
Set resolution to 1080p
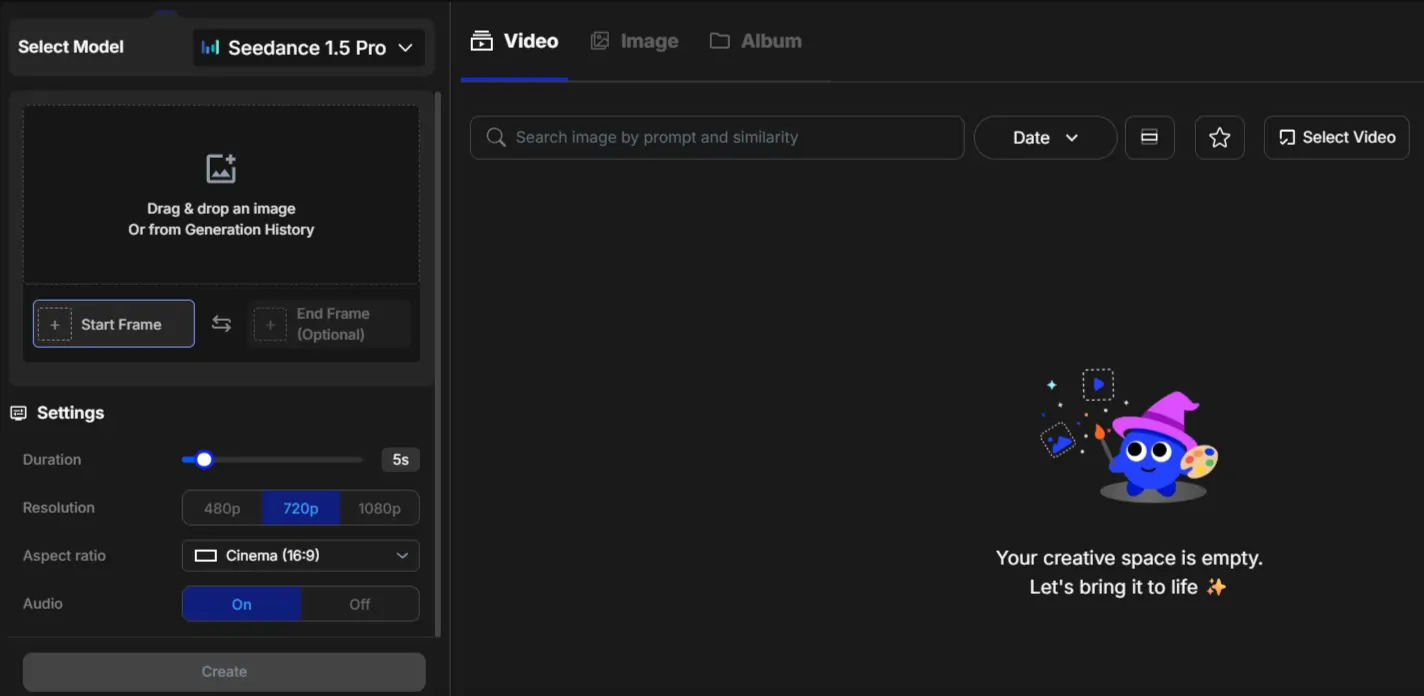pyautogui.click(x=379, y=508)
